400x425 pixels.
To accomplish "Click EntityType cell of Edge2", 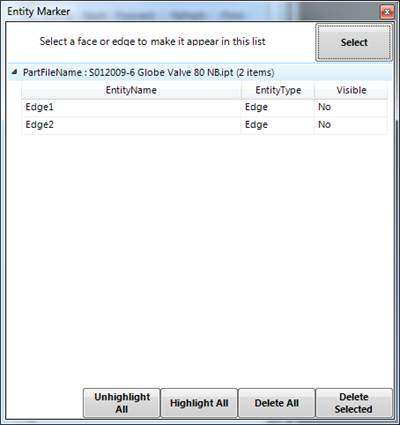I will pyautogui.click(x=278, y=125).
